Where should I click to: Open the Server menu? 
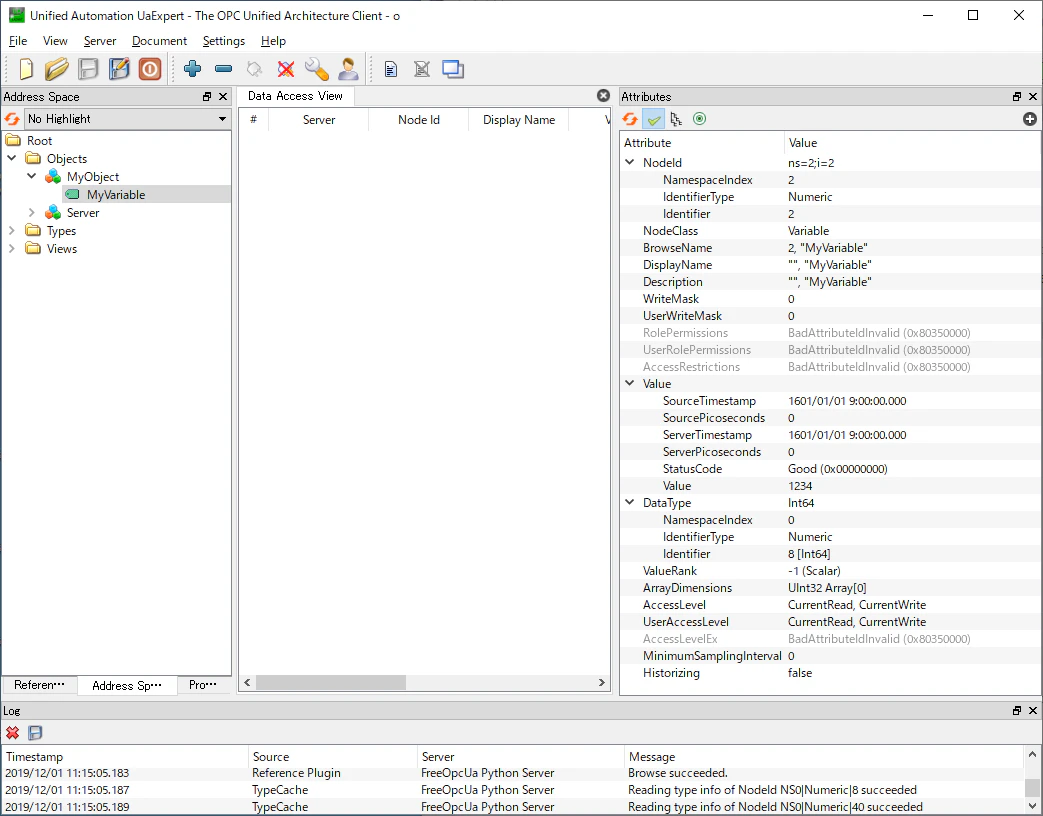100,41
